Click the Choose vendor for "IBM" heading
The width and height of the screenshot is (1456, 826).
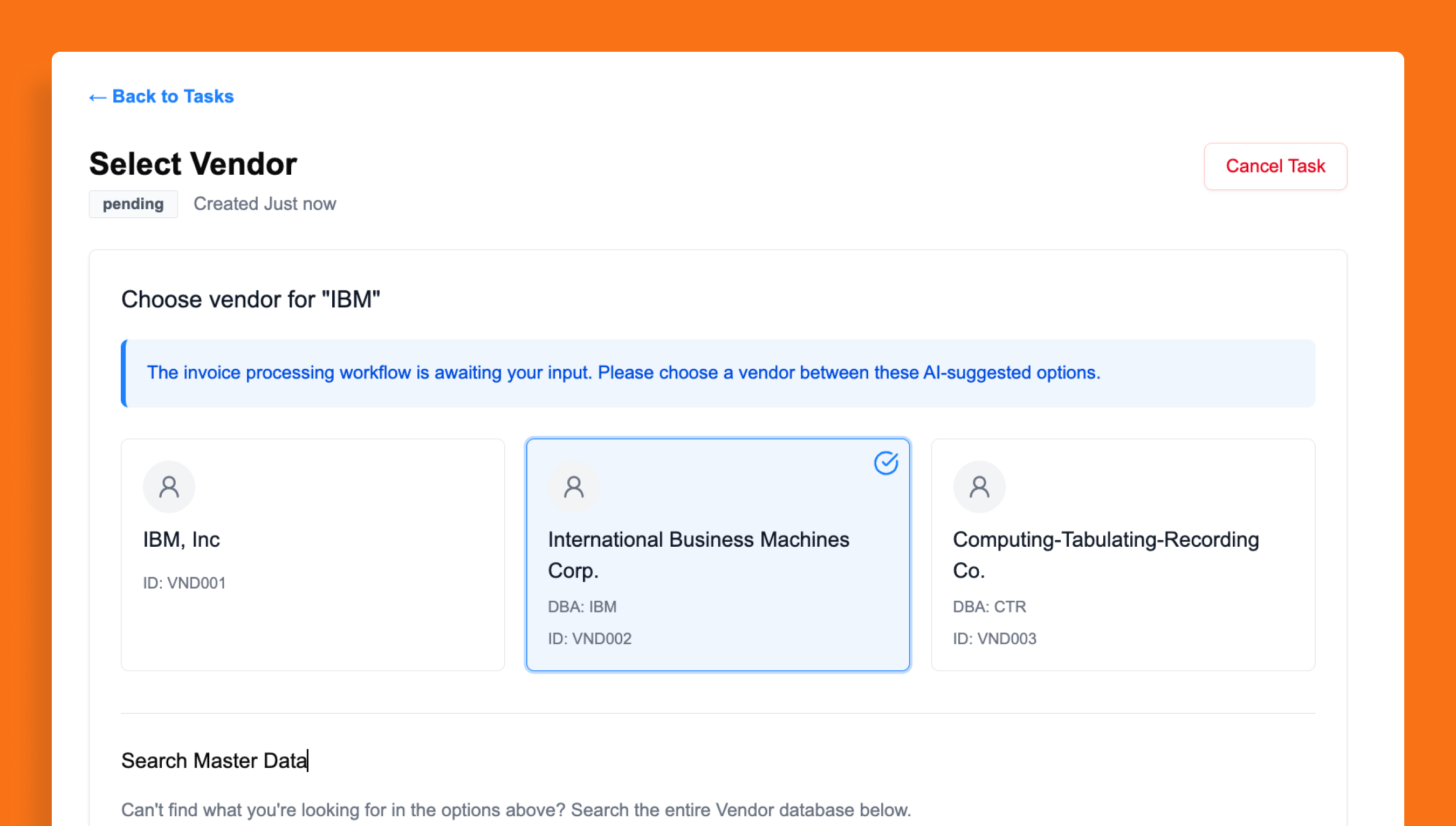[x=251, y=299]
